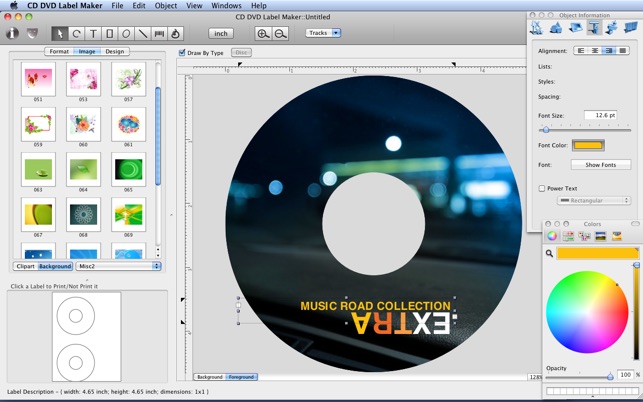The width and height of the screenshot is (643, 402).
Task: Open the info button in toolbar
Action: tap(13, 34)
